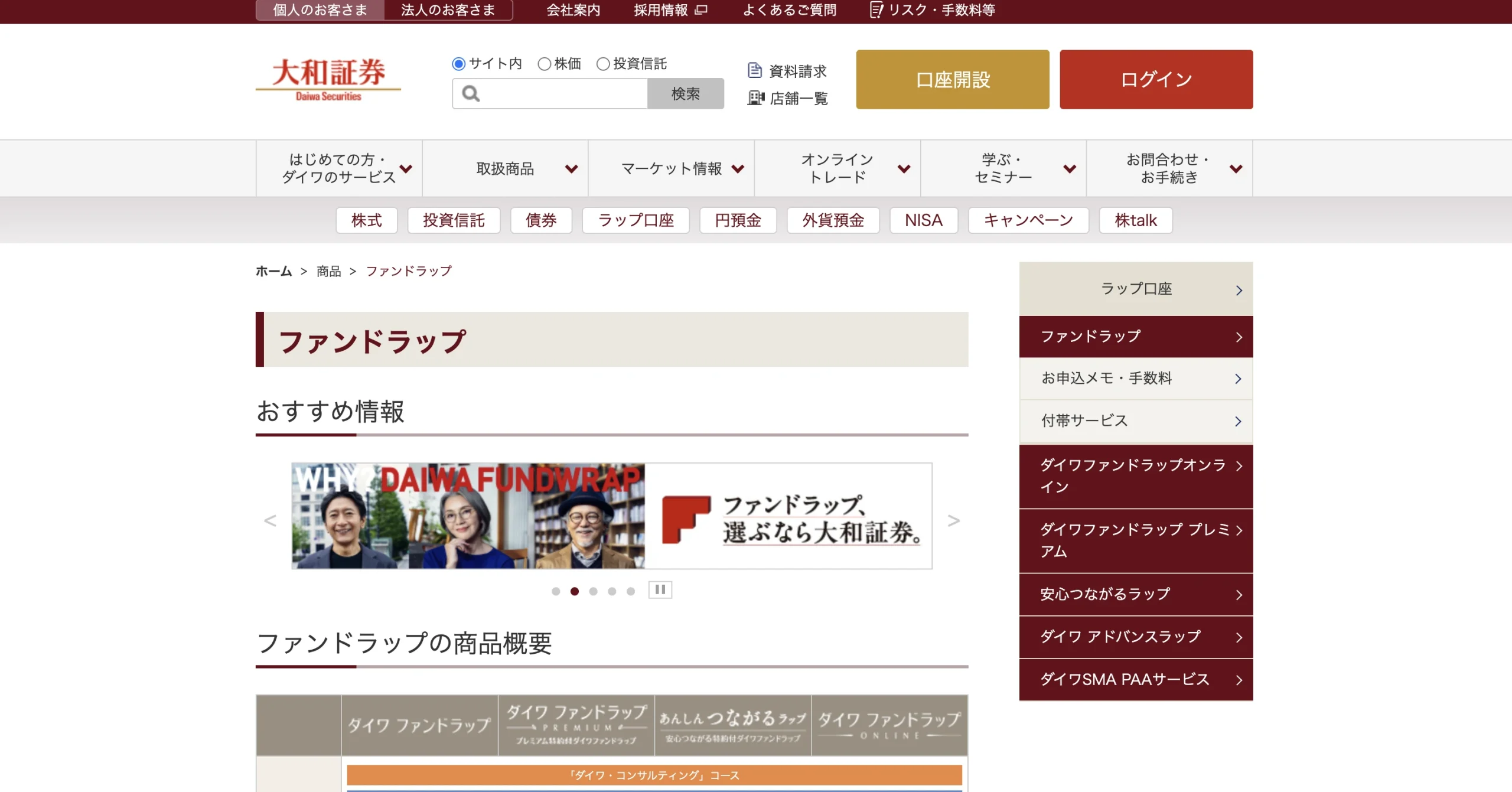The image size is (1512, 792).
Task: Expand the 学ぶ・セミナー dropdown menu
Action: pyautogui.click(x=1003, y=168)
